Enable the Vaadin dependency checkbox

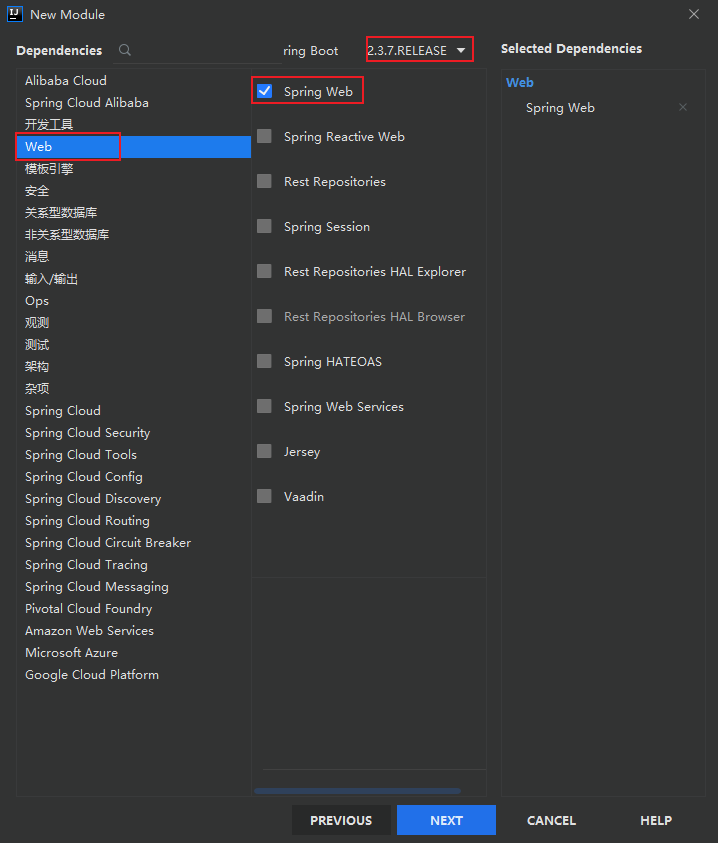pos(265,497)
